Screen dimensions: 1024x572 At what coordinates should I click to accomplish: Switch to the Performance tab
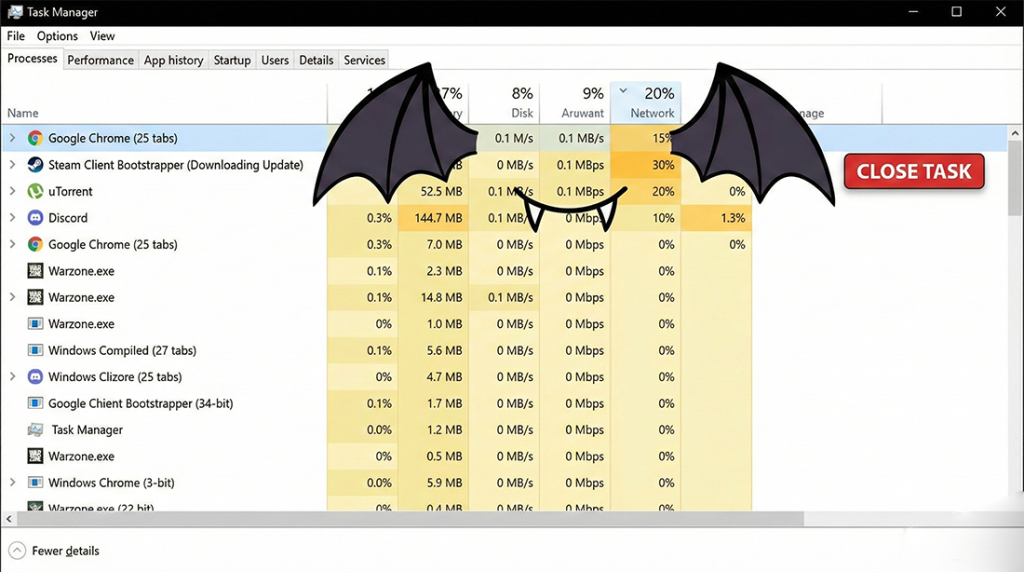click(x=100, y=60)
